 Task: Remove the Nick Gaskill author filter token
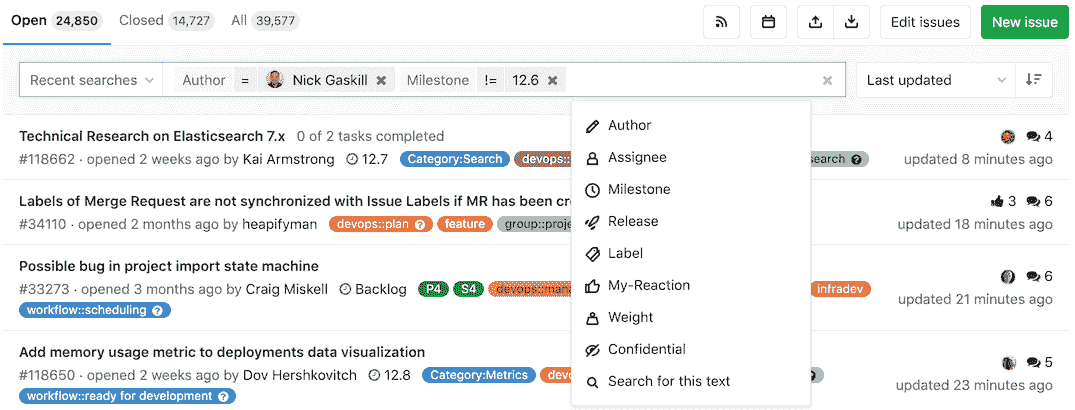381,80
